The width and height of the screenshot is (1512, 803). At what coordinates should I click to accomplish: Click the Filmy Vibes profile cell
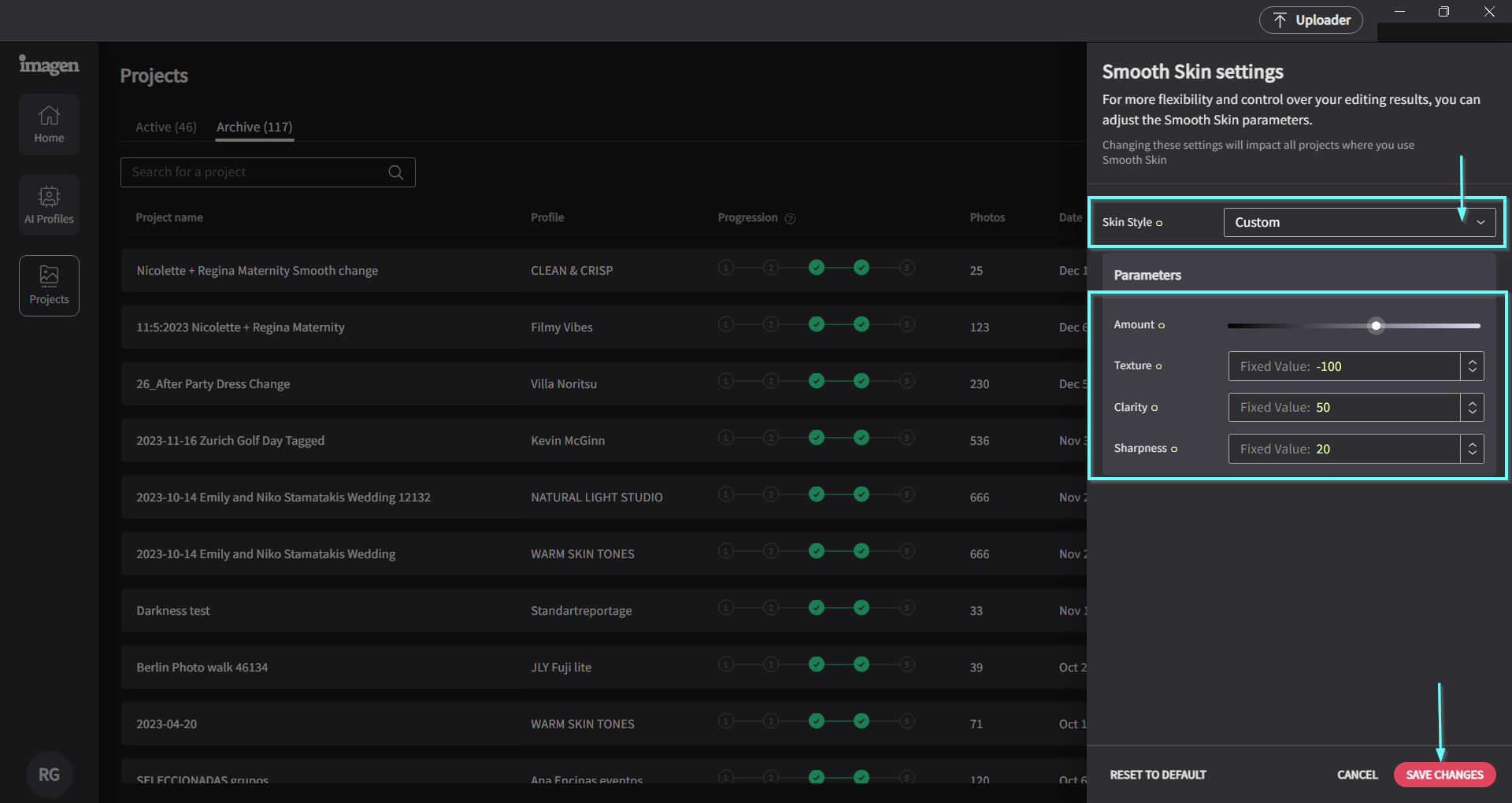pyautogui.click(x=561, y=327)
